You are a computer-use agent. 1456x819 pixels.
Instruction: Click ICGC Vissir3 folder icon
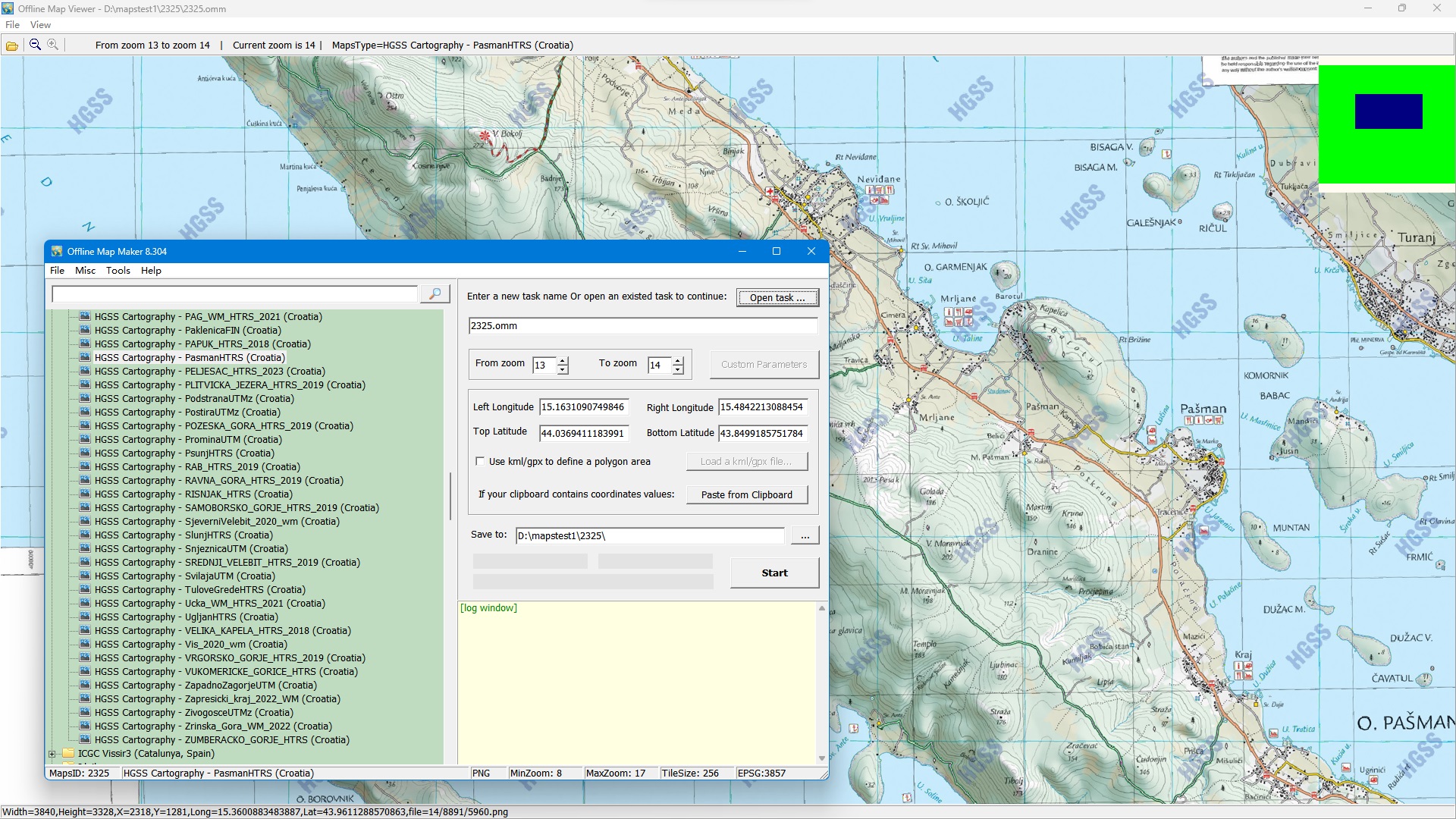coord(69,753)
